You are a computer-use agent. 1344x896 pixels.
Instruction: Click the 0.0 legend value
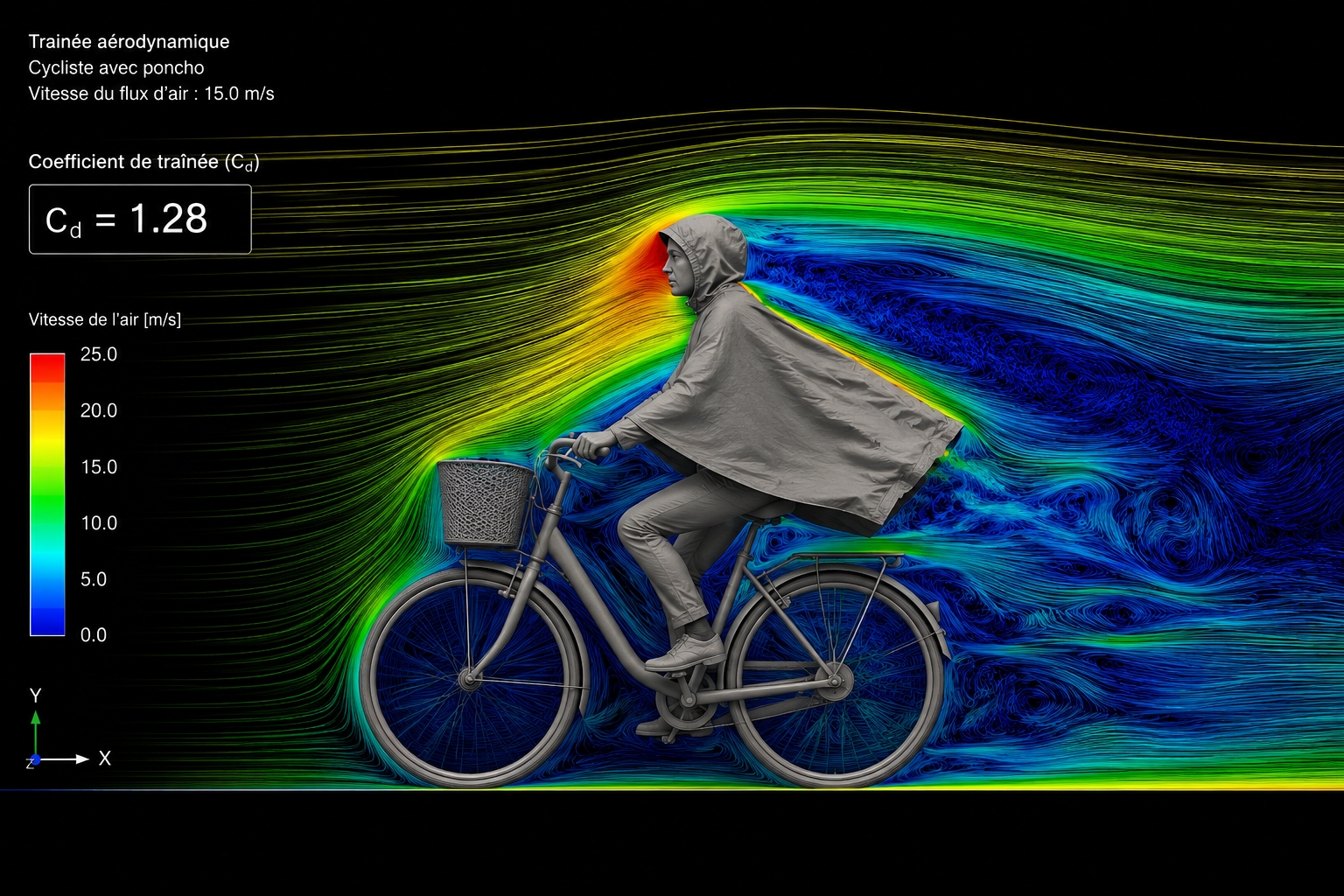(94, 635)
